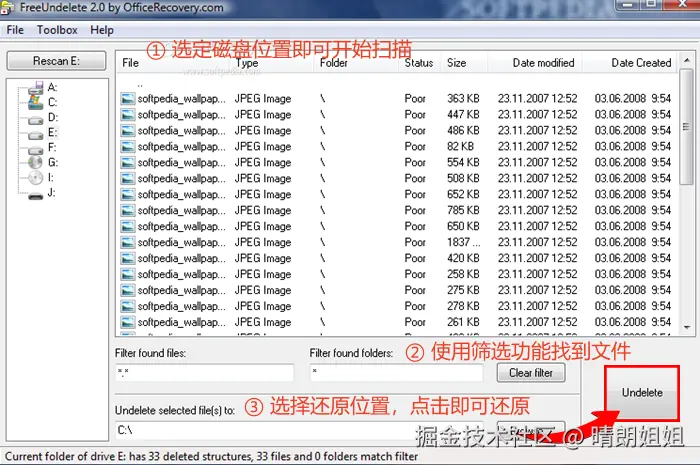Sort by Status column header
The width and height of the screenshot is (700, 465).
(419, 63)
